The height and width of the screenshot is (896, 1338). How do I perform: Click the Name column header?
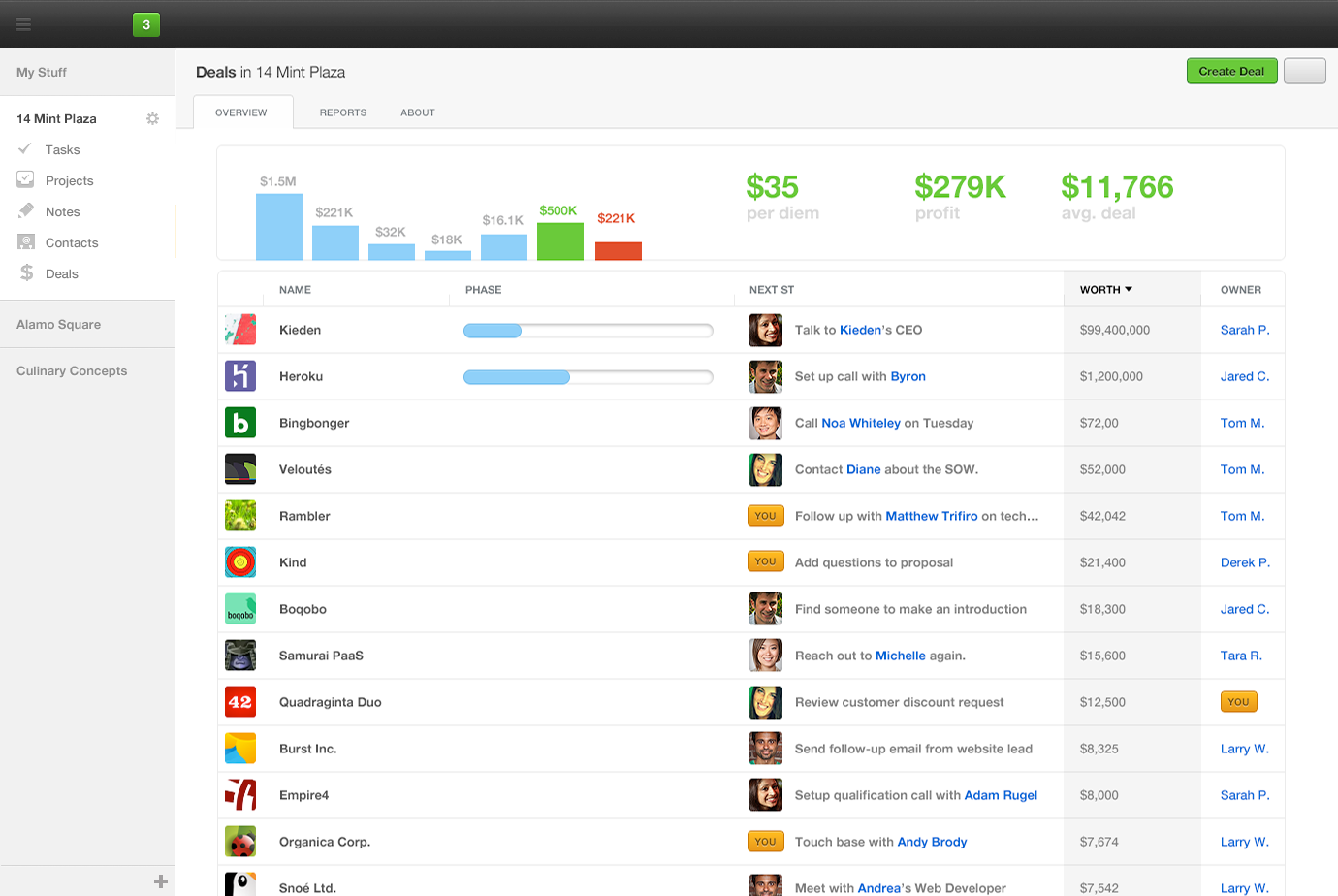pos(295,290)
